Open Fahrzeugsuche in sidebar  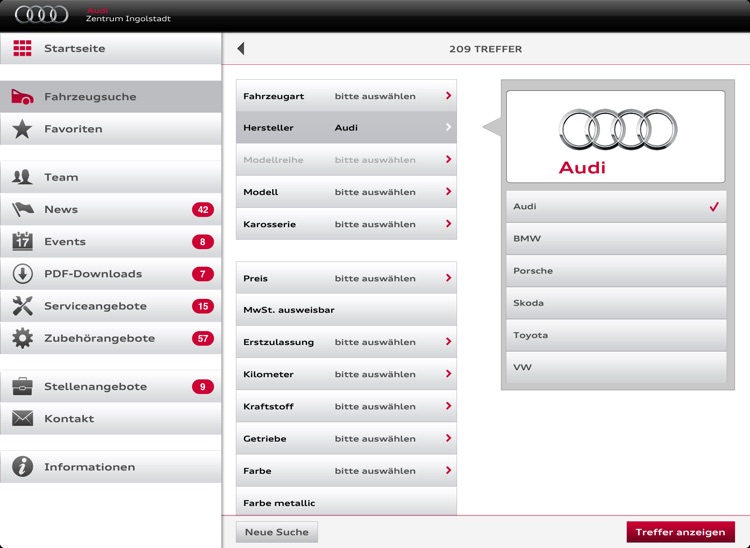click(110, 97)
